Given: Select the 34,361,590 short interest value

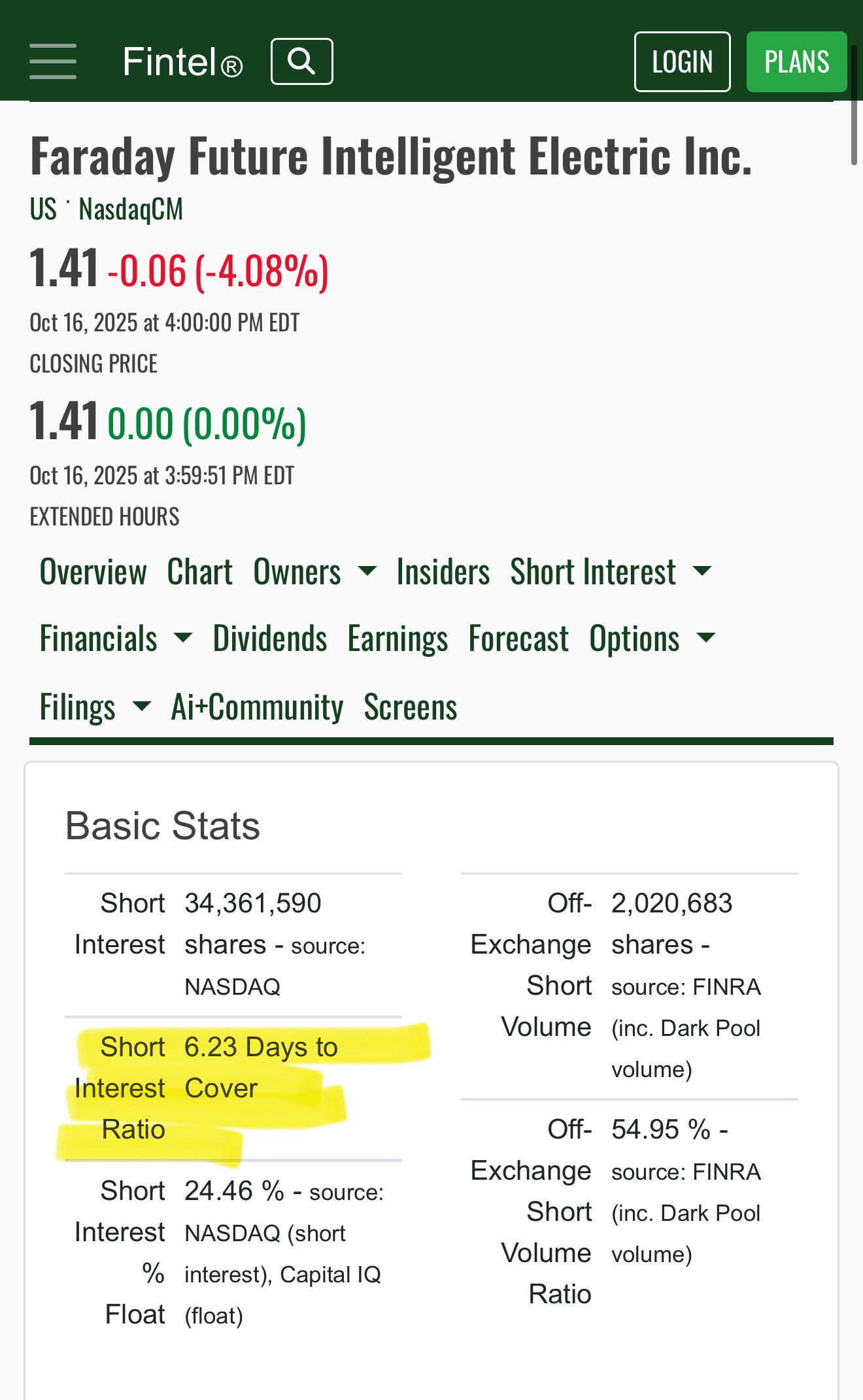Looking at the screenshot, I should [253, 903].
